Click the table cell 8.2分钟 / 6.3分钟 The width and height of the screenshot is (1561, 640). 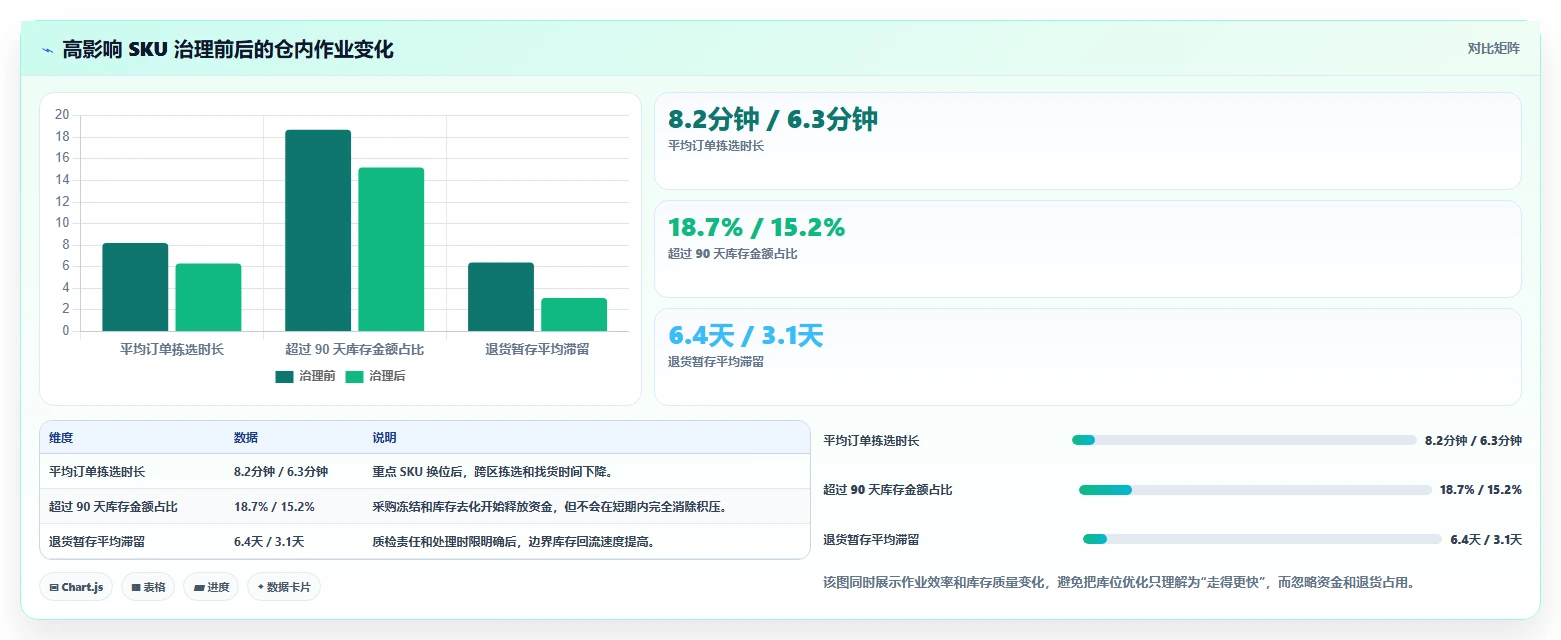(281, 472)
